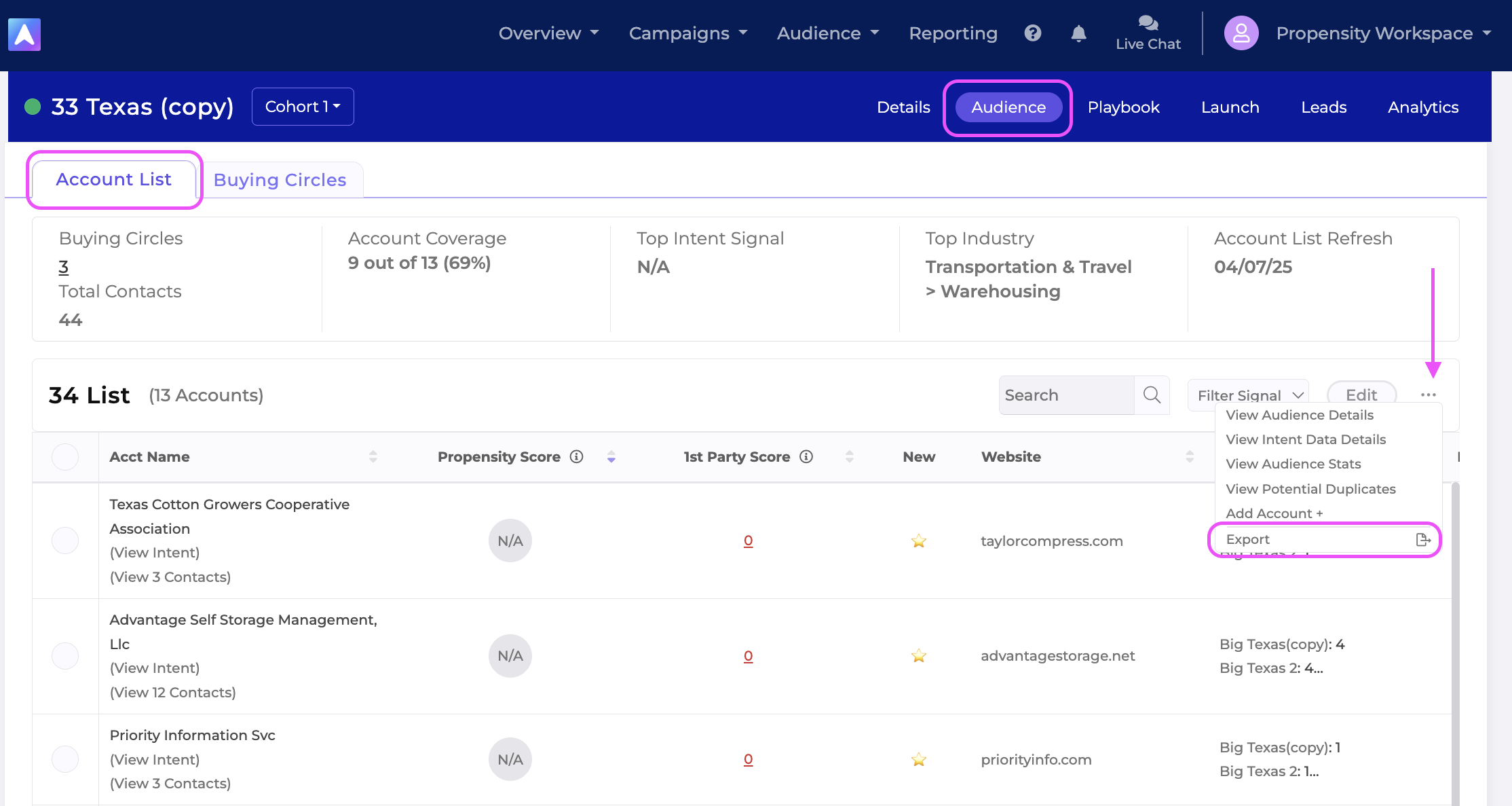Choose View Audience Stats menu item
The height and width of the screenshot is (806, 1512).
[1293, 464]
